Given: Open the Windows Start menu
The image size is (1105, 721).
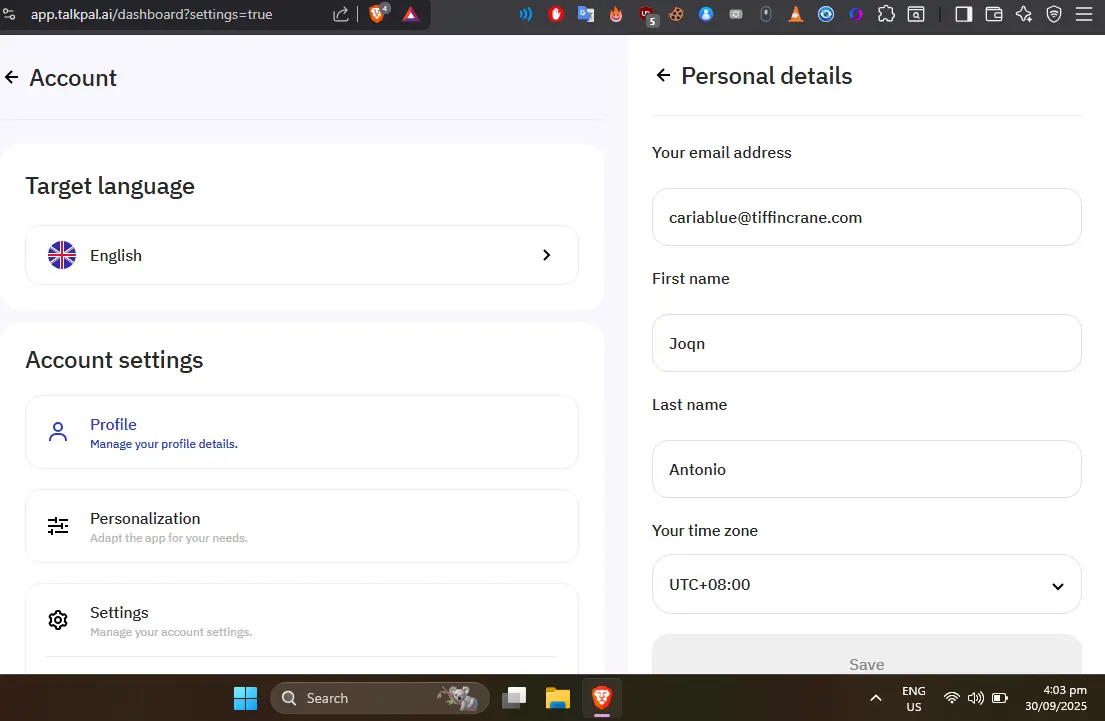Looking at the screenshot, I should (245, 698).
